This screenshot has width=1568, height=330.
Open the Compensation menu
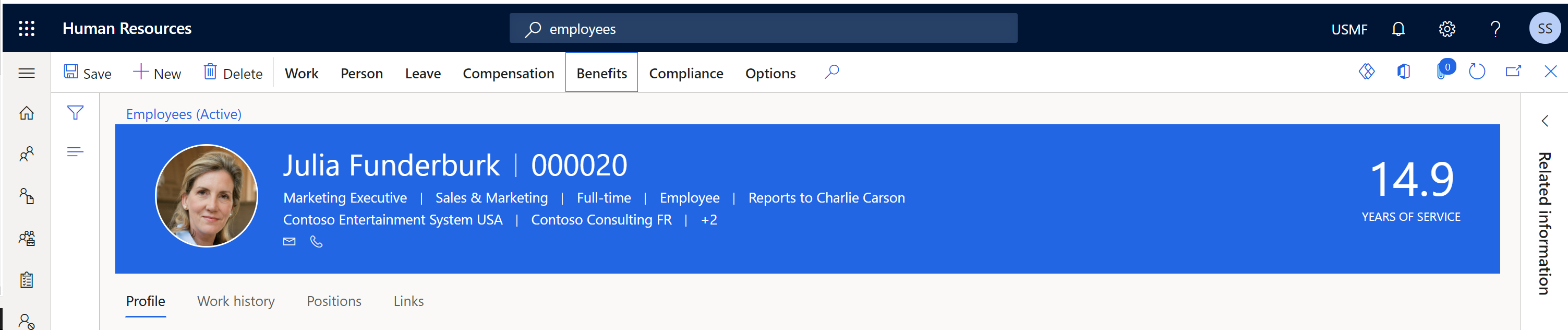pyautogui.click(x=508, y=73)
